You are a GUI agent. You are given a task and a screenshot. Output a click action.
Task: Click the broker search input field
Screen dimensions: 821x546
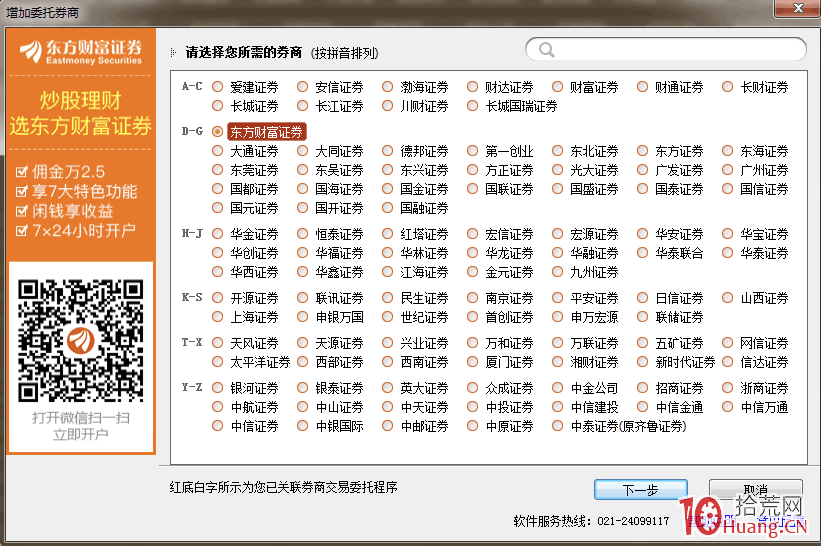(x=666, y=50)
